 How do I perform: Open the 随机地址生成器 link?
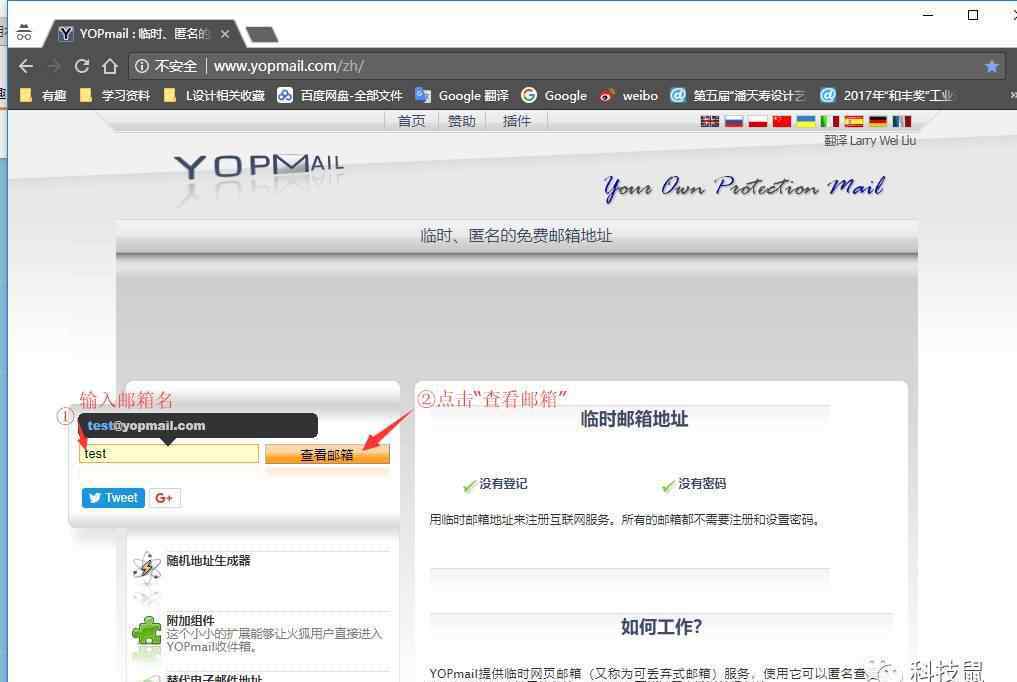pyautogui.click(x=208, y=561)
